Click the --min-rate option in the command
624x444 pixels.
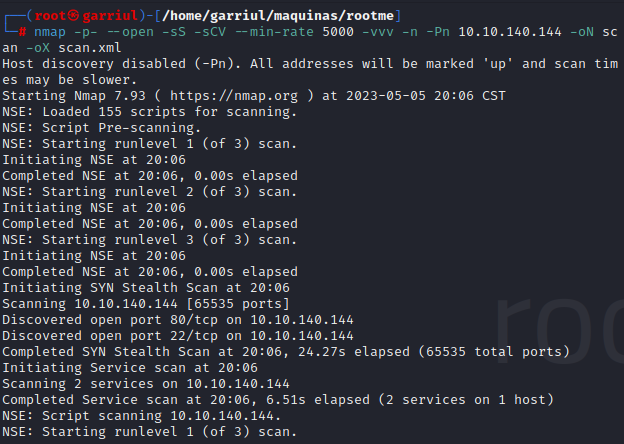(x=274, y=32)
